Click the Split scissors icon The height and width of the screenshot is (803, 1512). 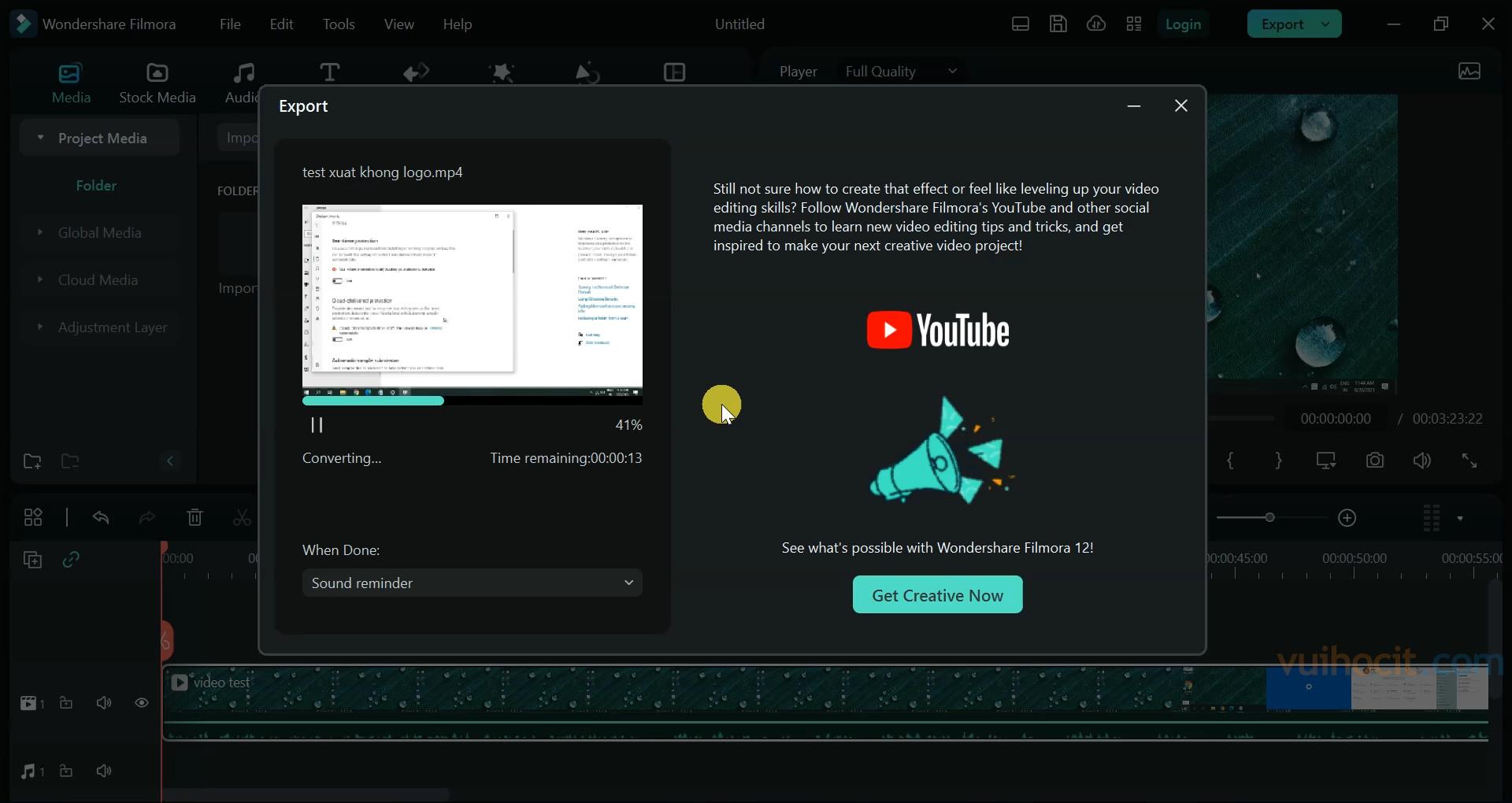click(242, 517)
